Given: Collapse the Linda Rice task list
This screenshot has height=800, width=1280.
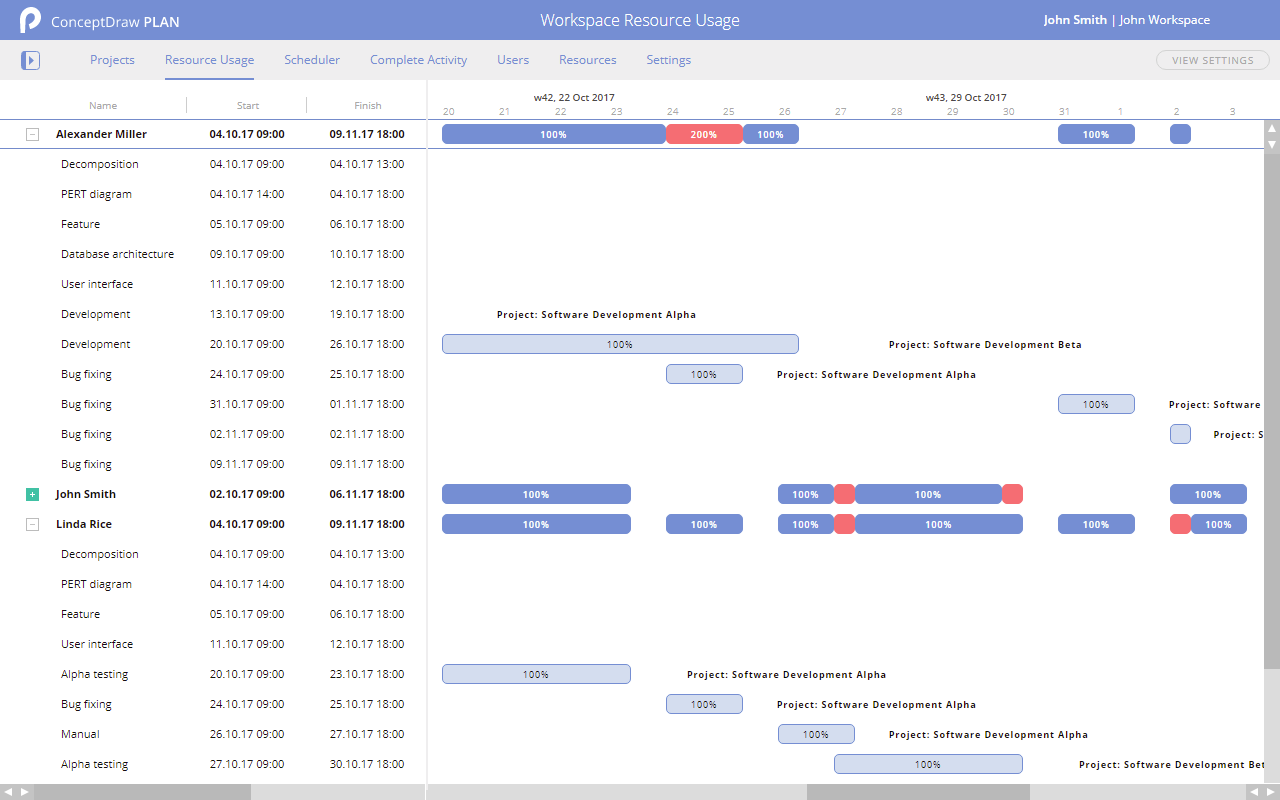Looking at the screenshot, I should point(31,523).
